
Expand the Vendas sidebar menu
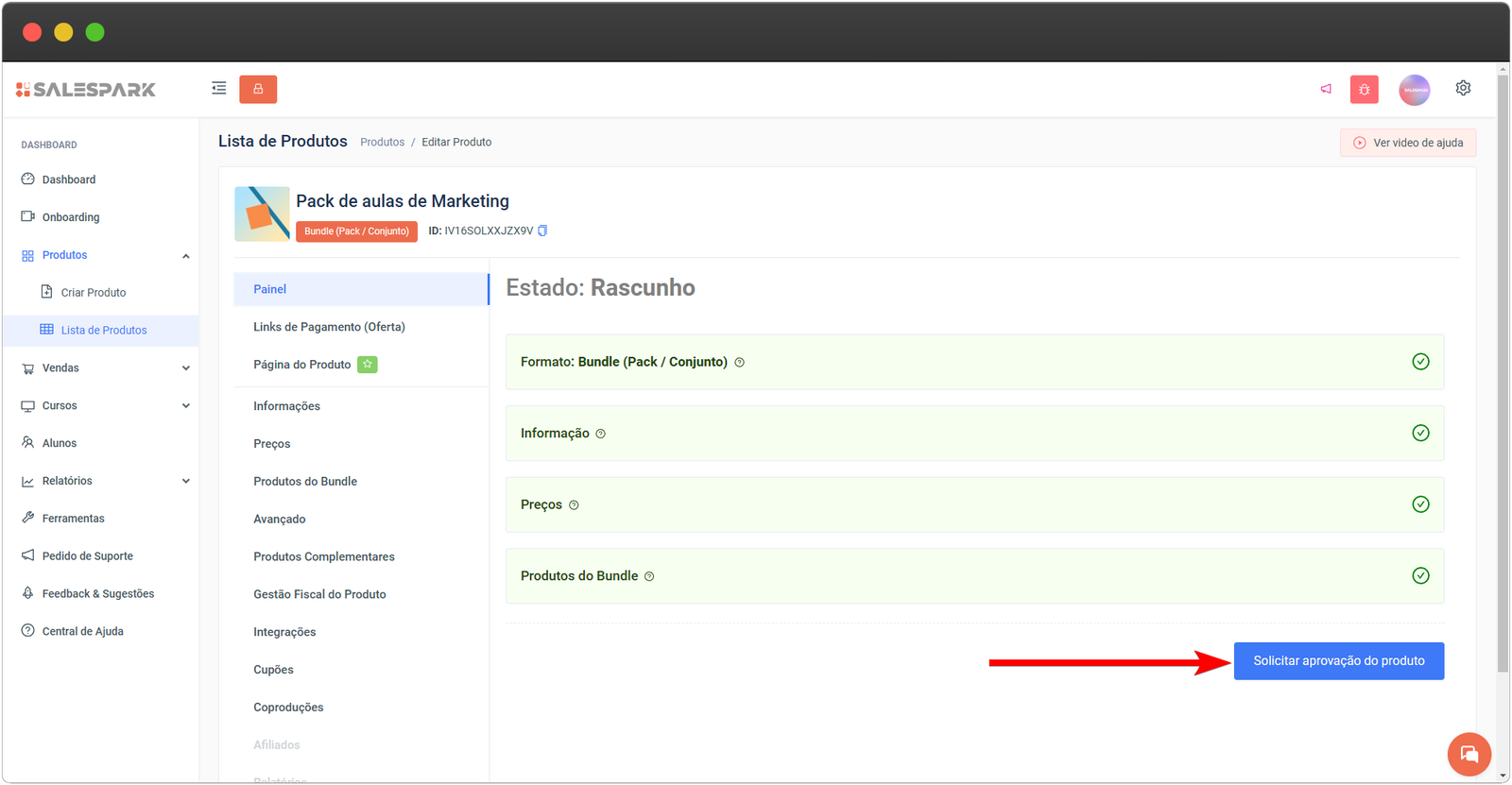tap(185, 368)
